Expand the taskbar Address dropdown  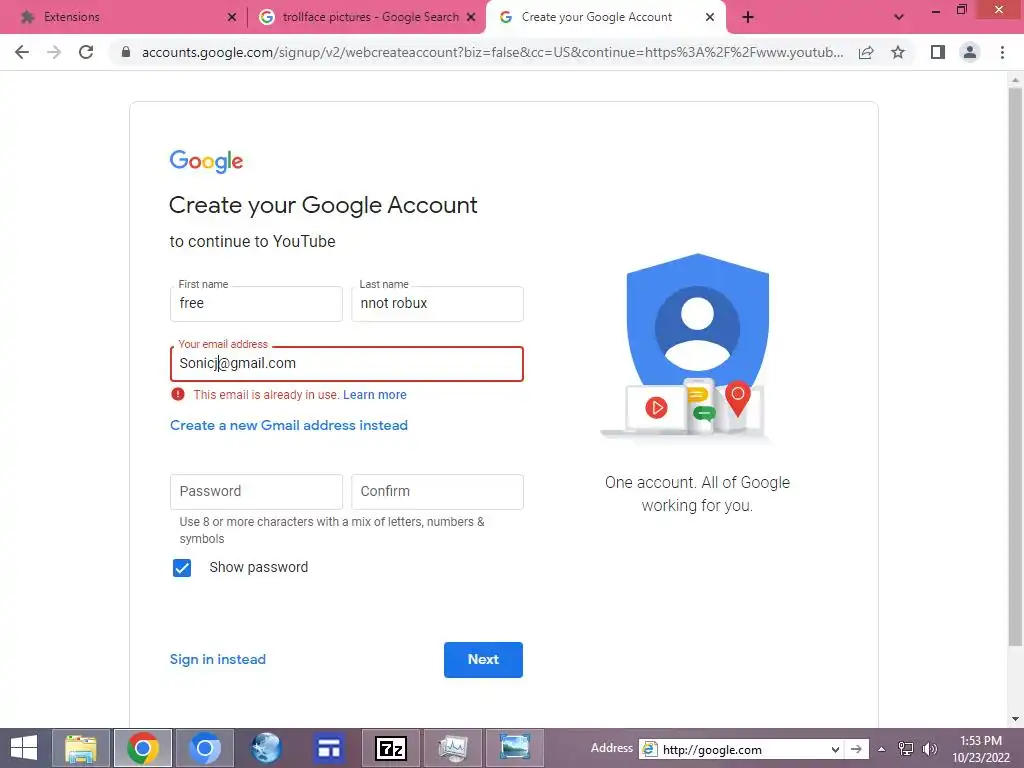[x=835, y=750]
